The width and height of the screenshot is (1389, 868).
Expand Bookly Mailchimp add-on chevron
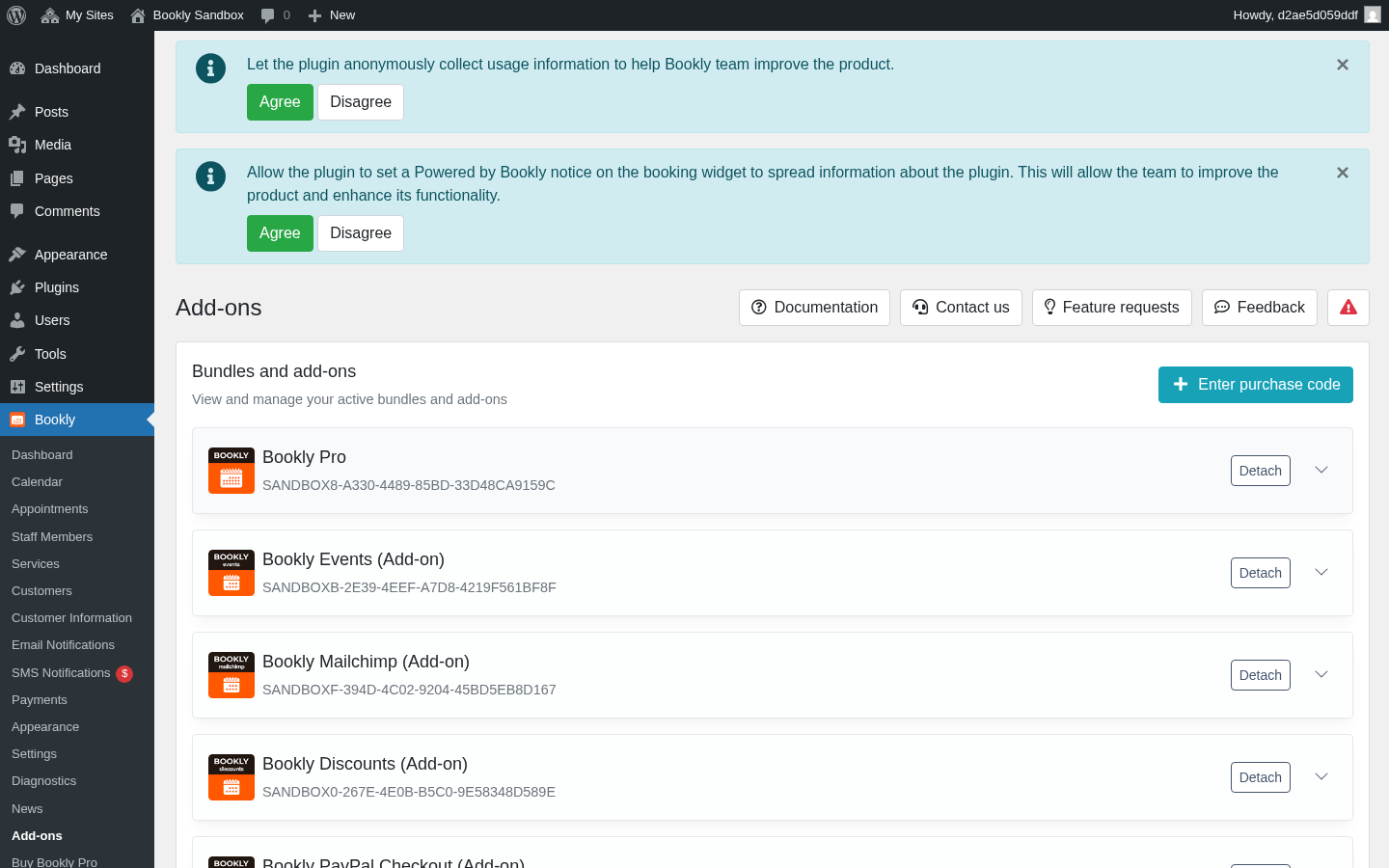pyautogui.click(x=1321, y=674)
